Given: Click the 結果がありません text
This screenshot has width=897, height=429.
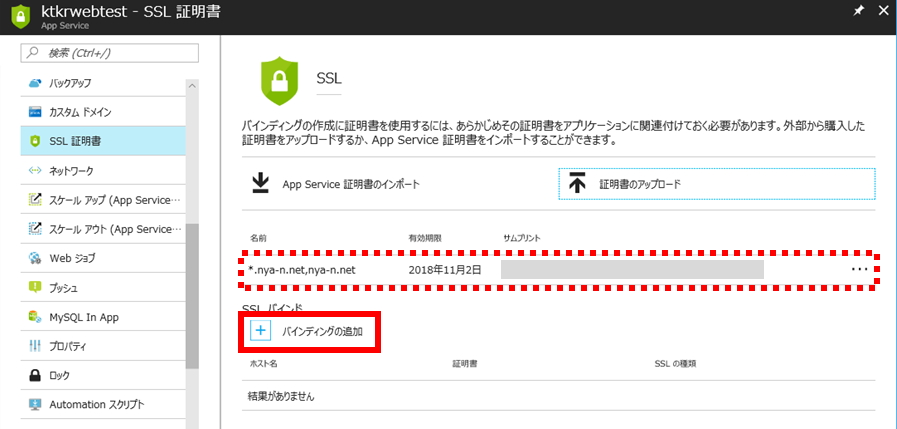Looking at the screenshot, I should (281, 395).
